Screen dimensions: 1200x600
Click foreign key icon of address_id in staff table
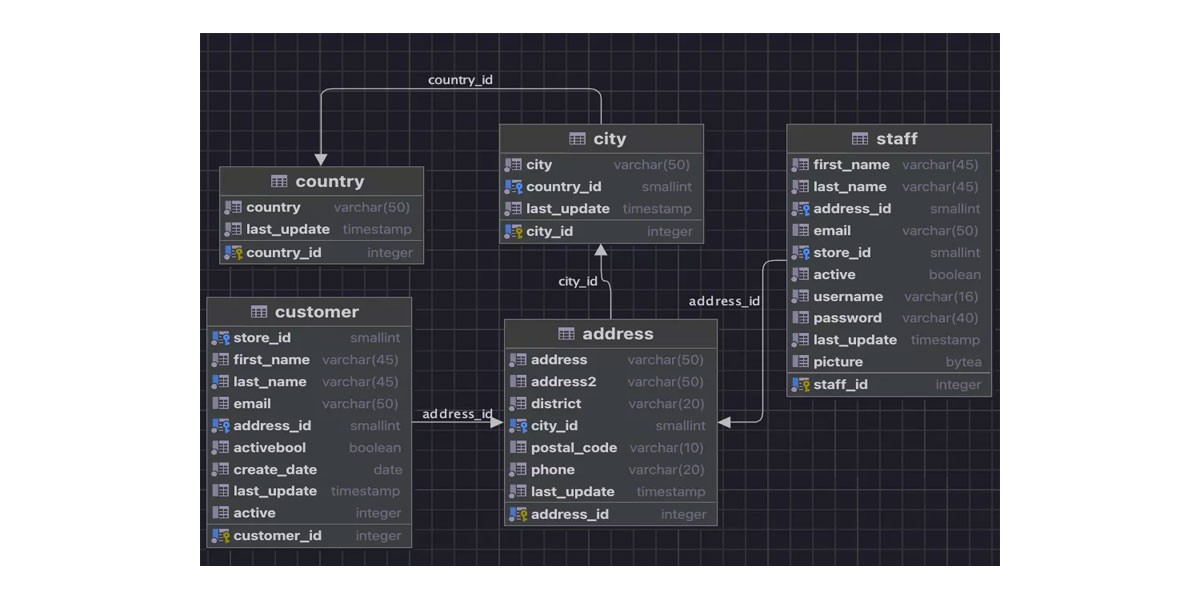801,209
